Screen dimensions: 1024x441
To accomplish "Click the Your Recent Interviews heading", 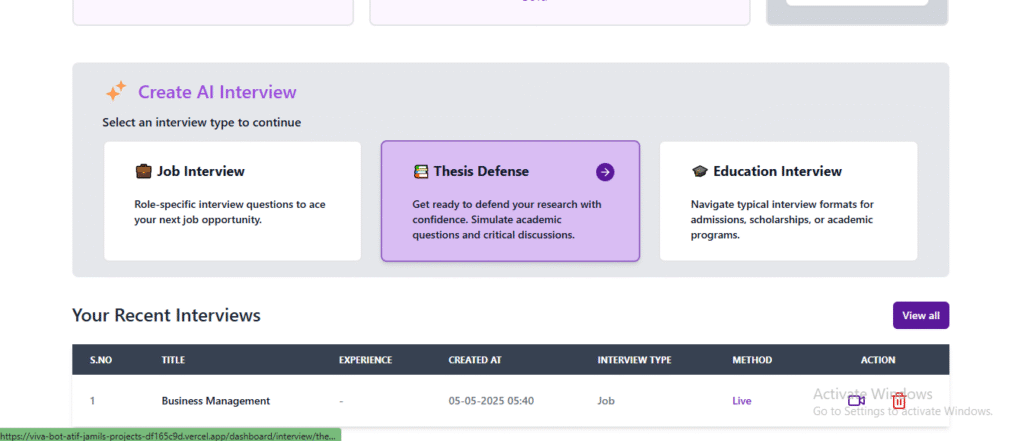I will tap(166, 315).
